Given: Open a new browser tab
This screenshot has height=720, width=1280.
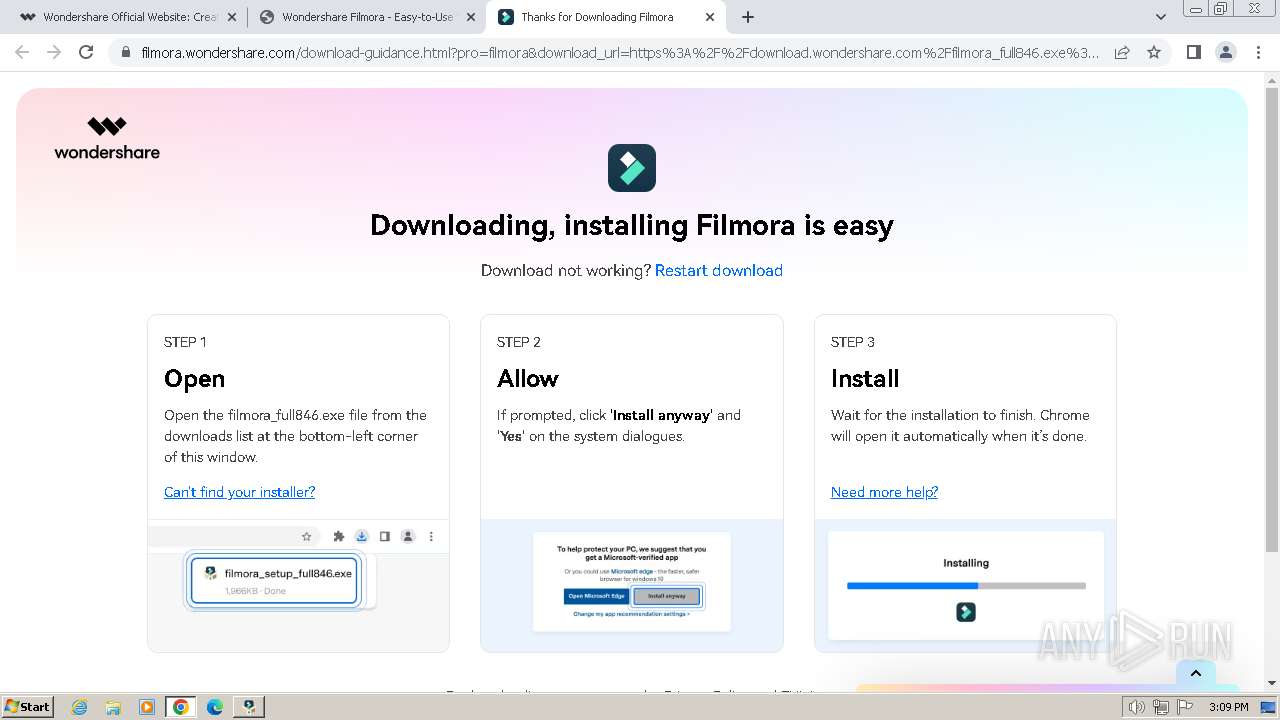Looking at the screenshot, I should (x=748, y=17).
